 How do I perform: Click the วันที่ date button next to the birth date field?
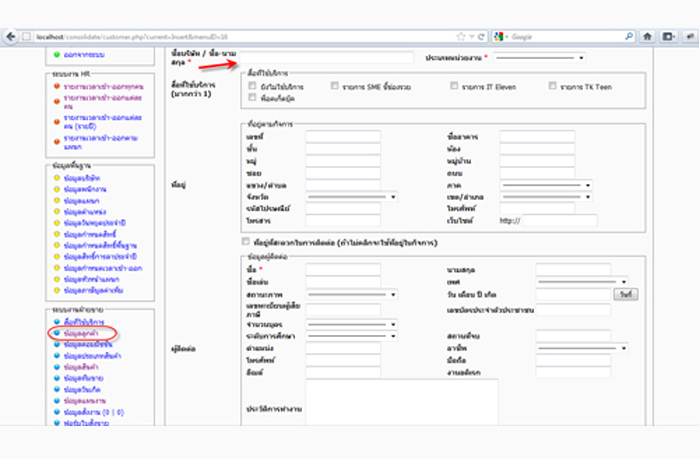click(x=625, y=294)
